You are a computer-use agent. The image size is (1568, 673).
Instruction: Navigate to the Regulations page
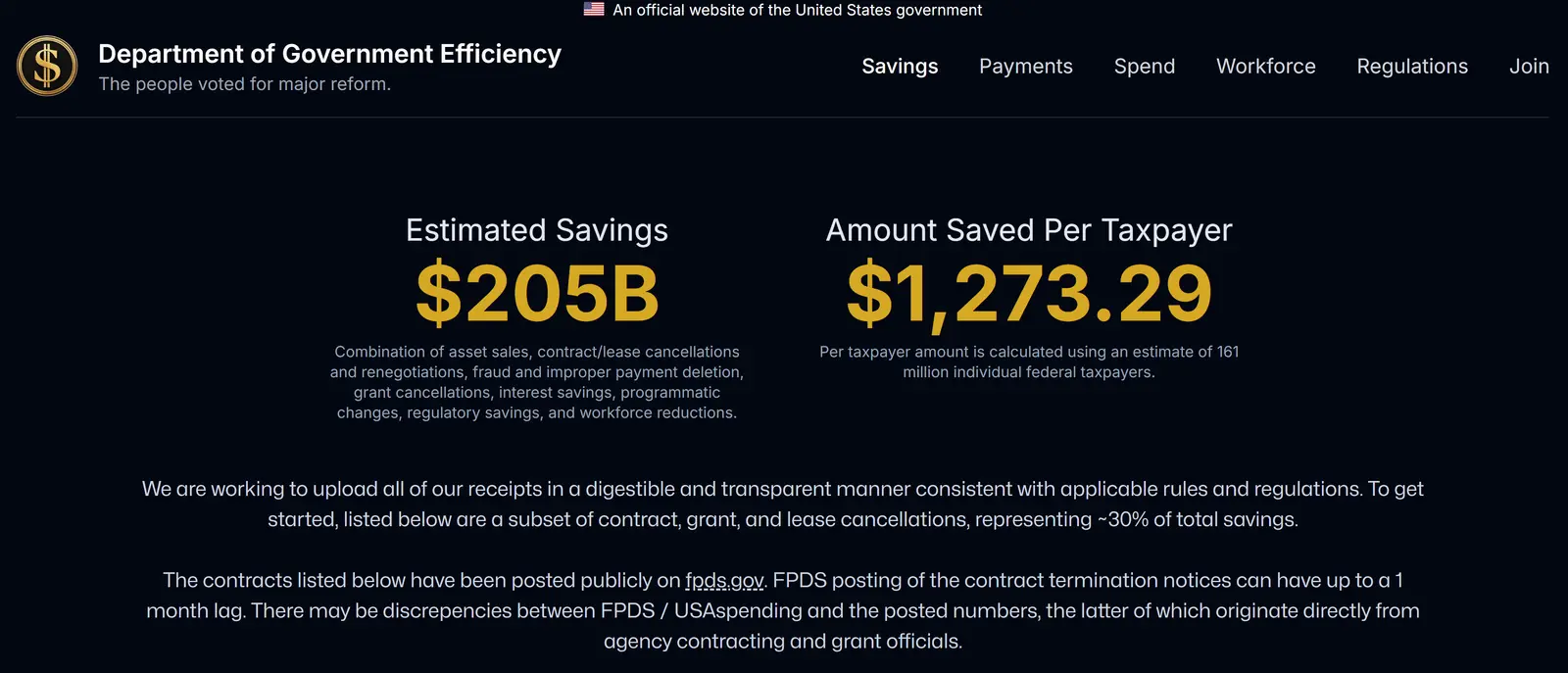point(1411,67)
